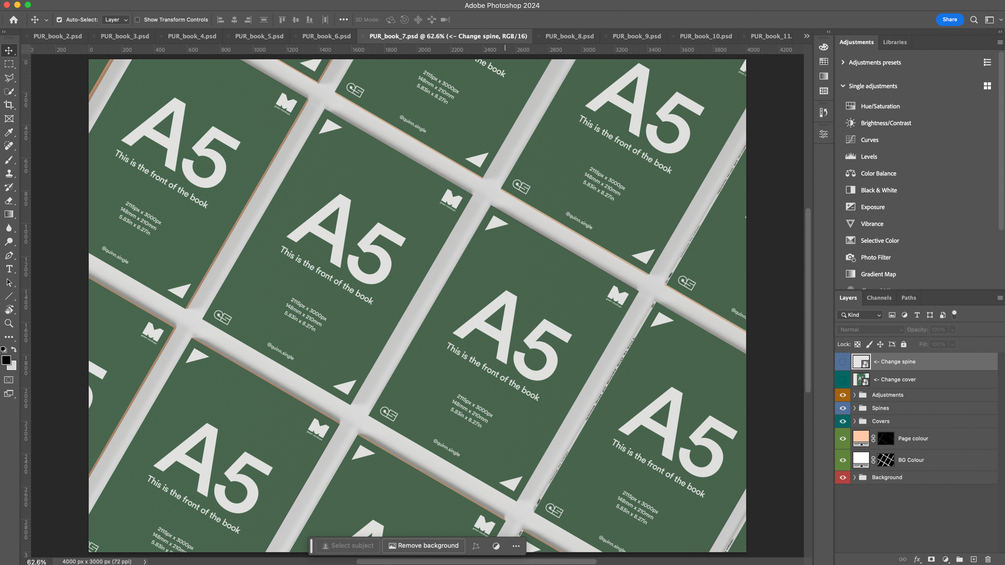Image resolution: width=1005 pixels, height=565 pixels.
Task: Hide the Background group
Action: click(842, 477)
